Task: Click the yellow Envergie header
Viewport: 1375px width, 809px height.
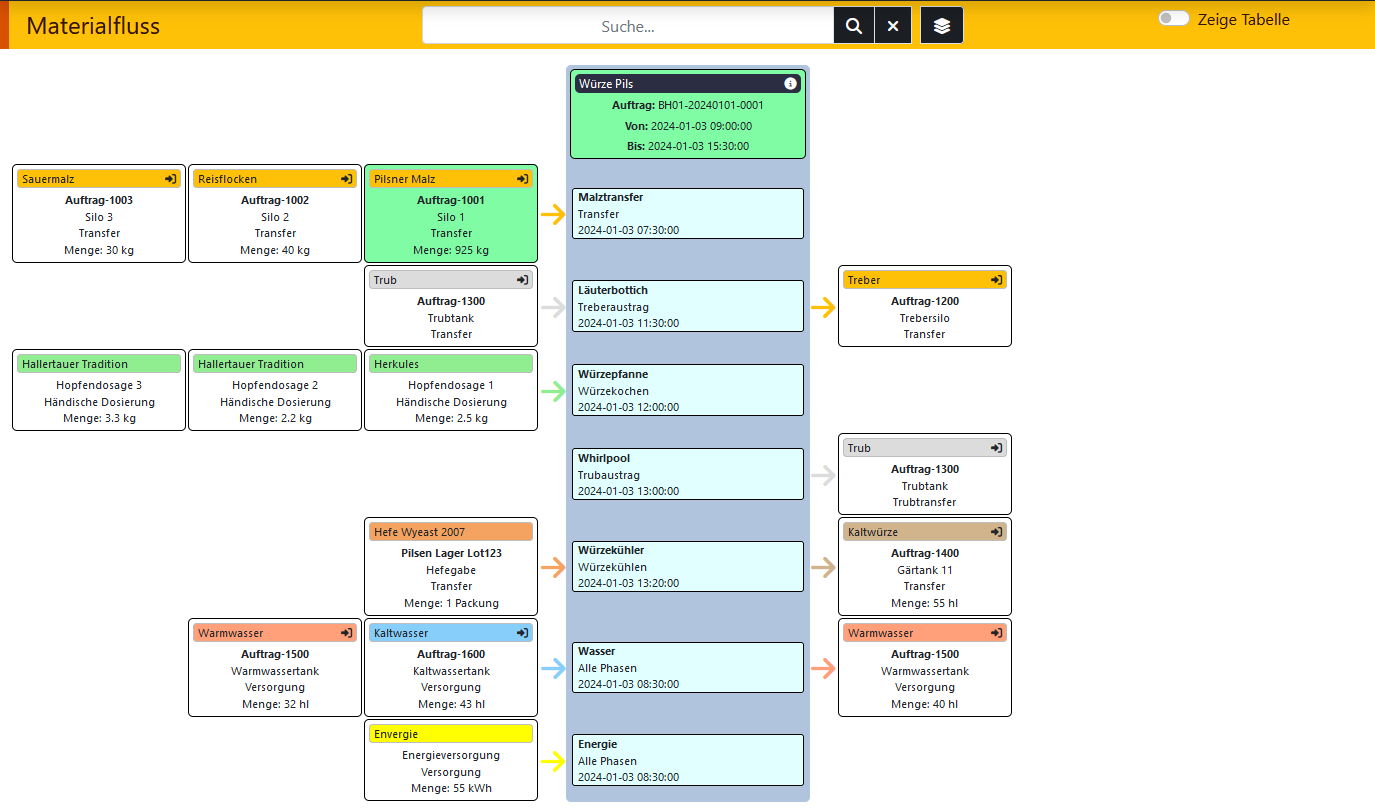Action: (x=451, y=734)
